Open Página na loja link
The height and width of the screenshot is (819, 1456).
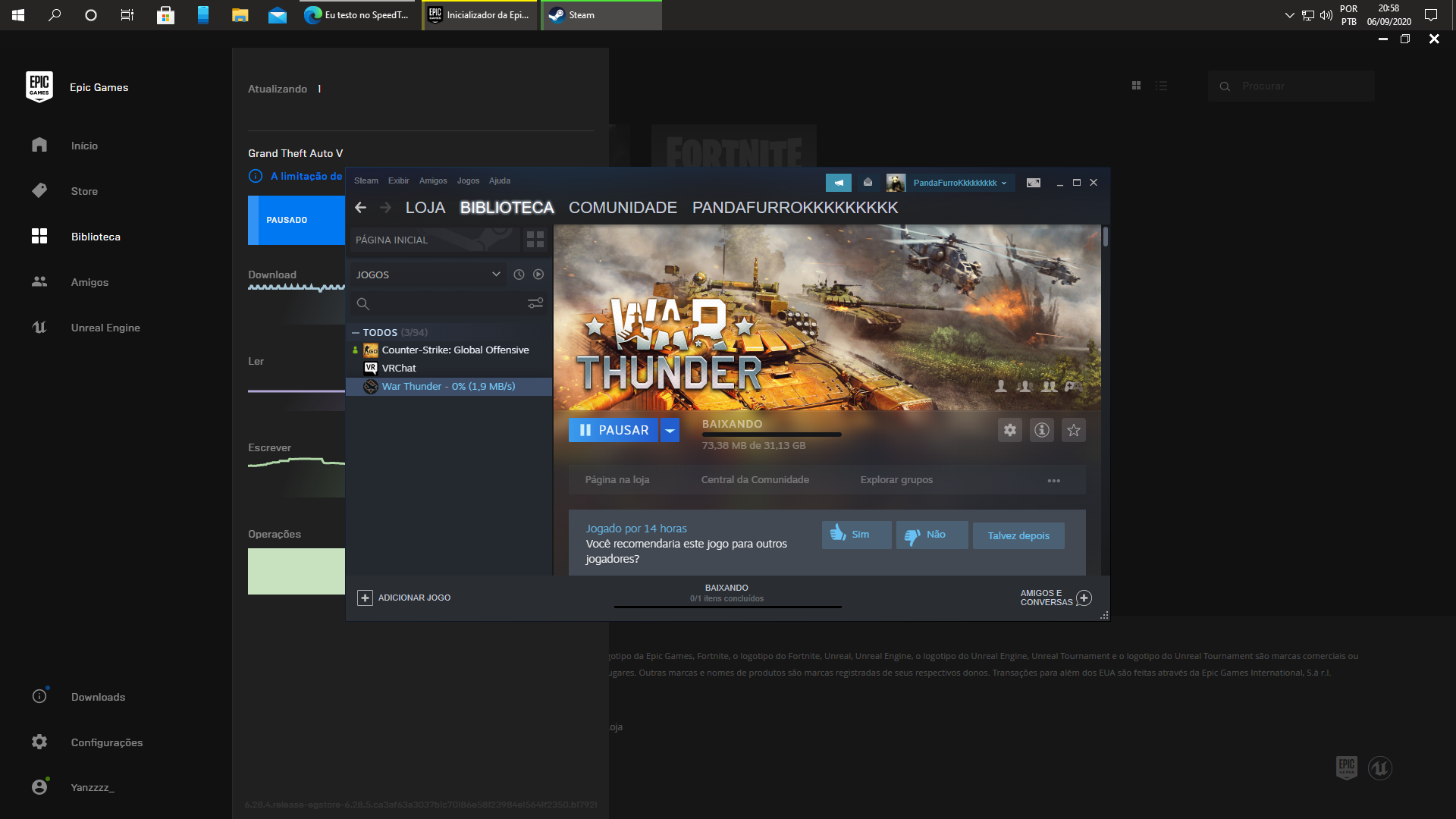pos(617,479)
